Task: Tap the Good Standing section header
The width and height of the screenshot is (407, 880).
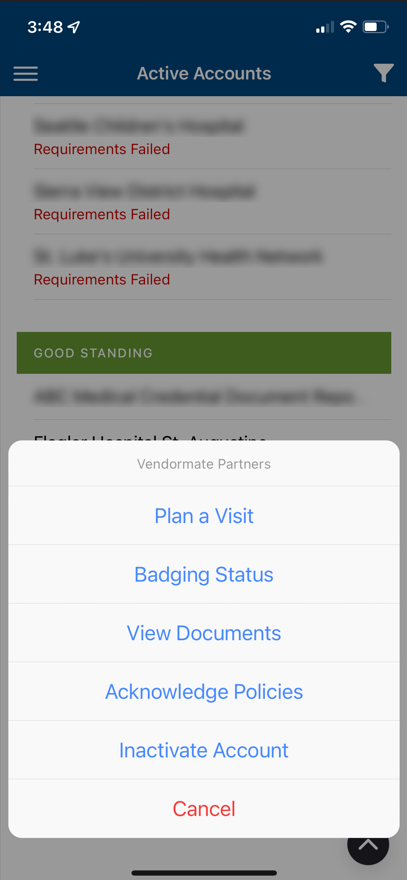Action: 204,352
